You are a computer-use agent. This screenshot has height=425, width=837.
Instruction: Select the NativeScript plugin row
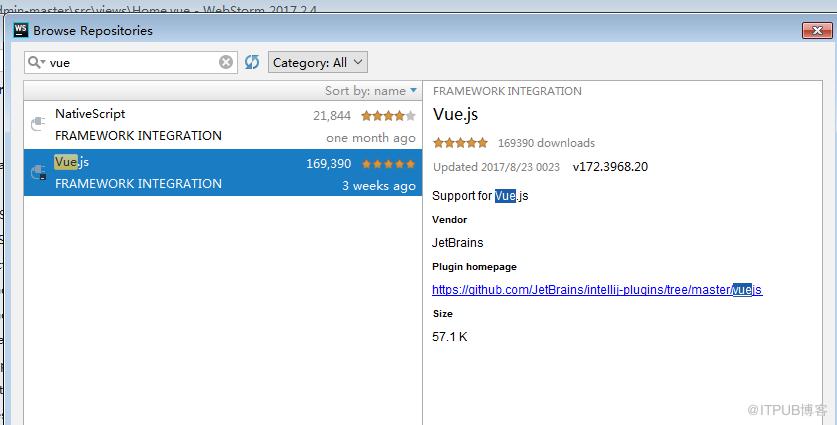pos(223,125)
